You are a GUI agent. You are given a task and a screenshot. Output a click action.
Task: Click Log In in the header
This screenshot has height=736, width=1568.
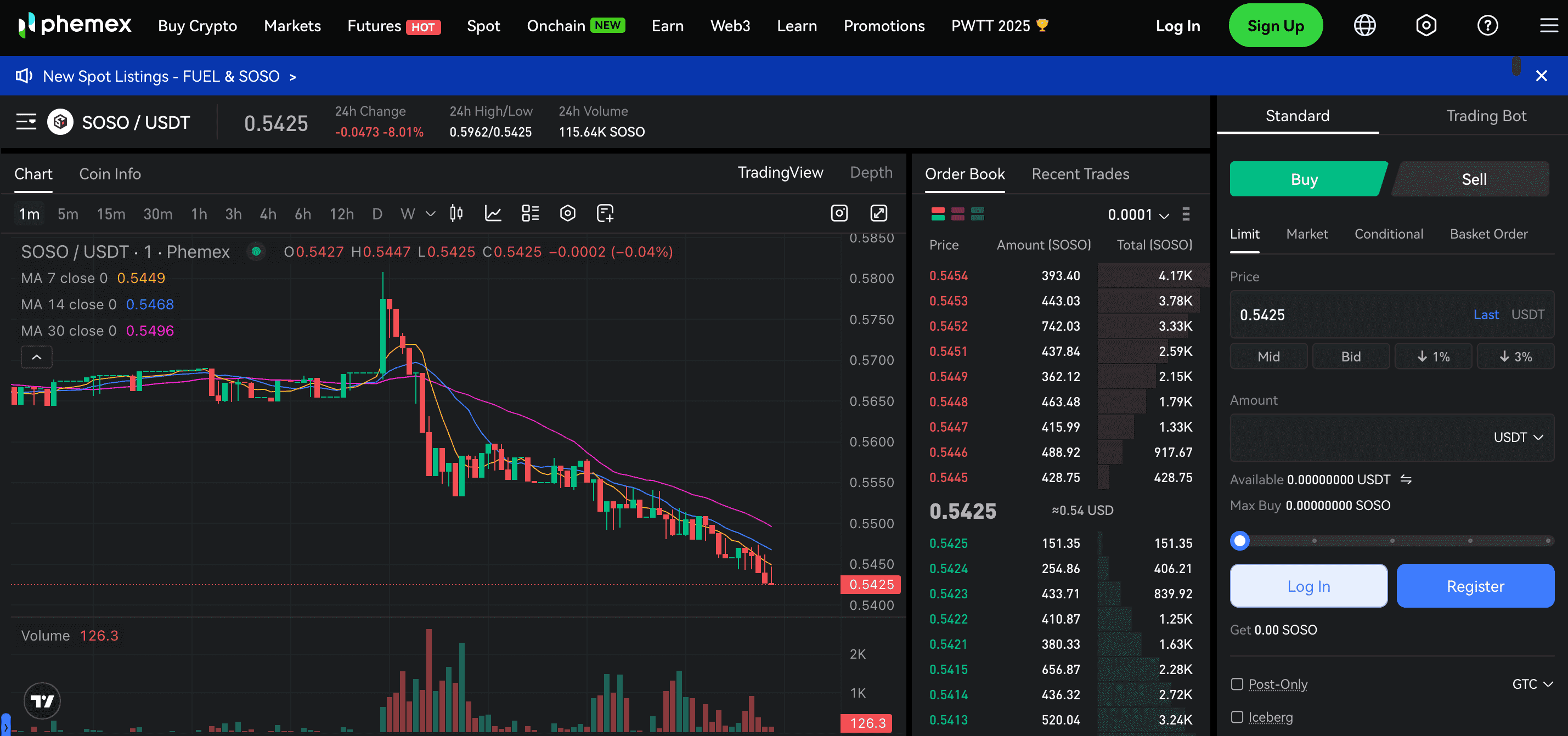point(1177,26)
